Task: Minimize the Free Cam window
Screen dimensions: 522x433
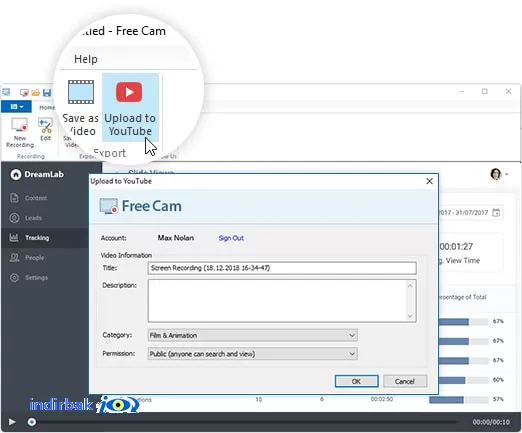Action: pos(461,91)
